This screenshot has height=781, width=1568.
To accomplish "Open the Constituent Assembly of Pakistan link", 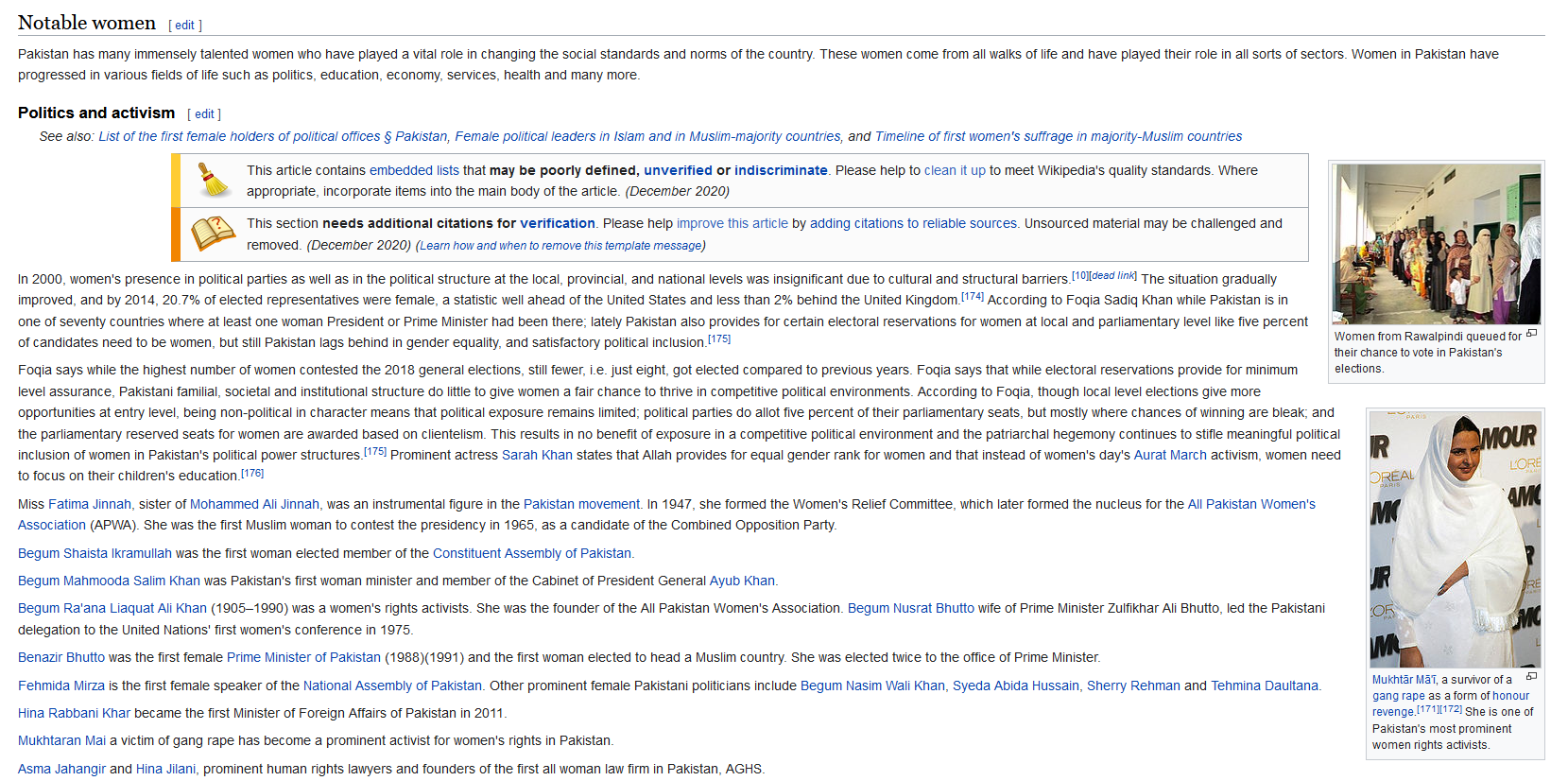I will [531, 553].
